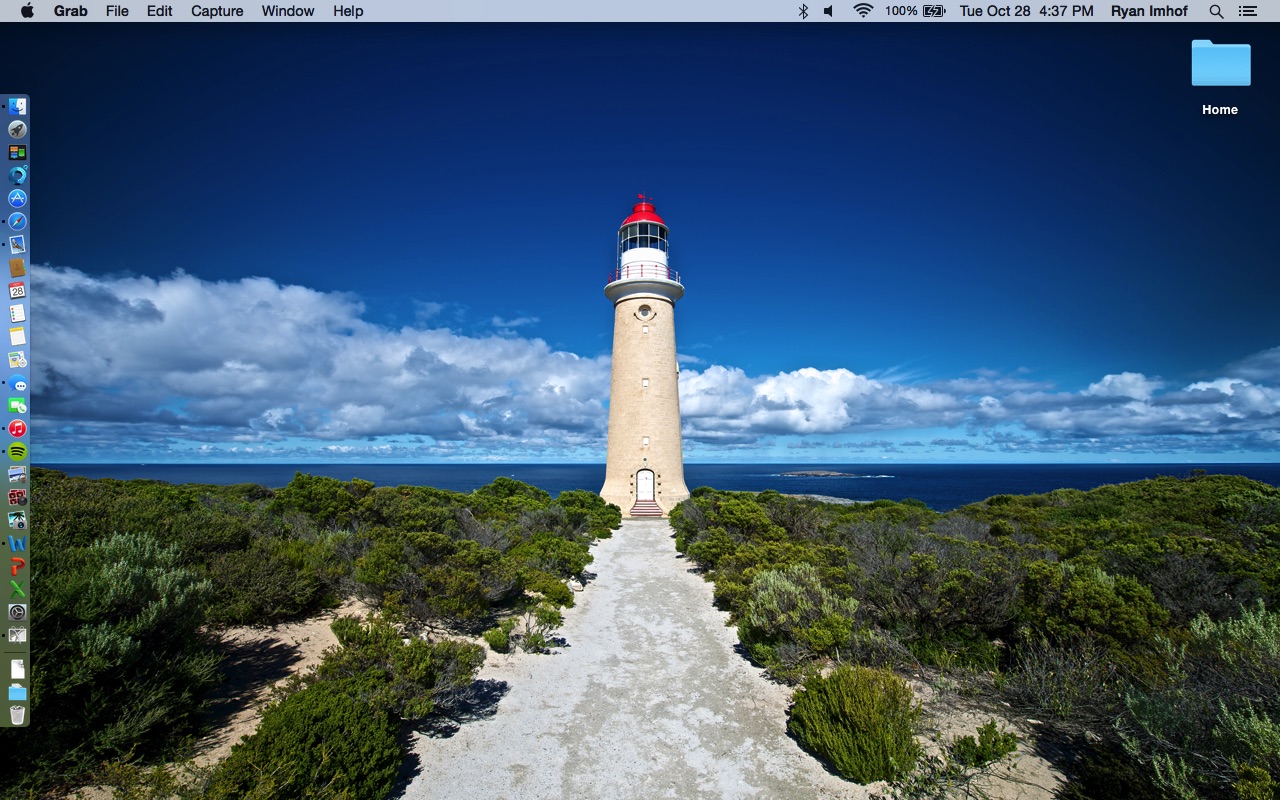This screenshot has height=800, width=1280.
Task: Launch Launchpad rocket icon in dock
Action: pos(17,129)
